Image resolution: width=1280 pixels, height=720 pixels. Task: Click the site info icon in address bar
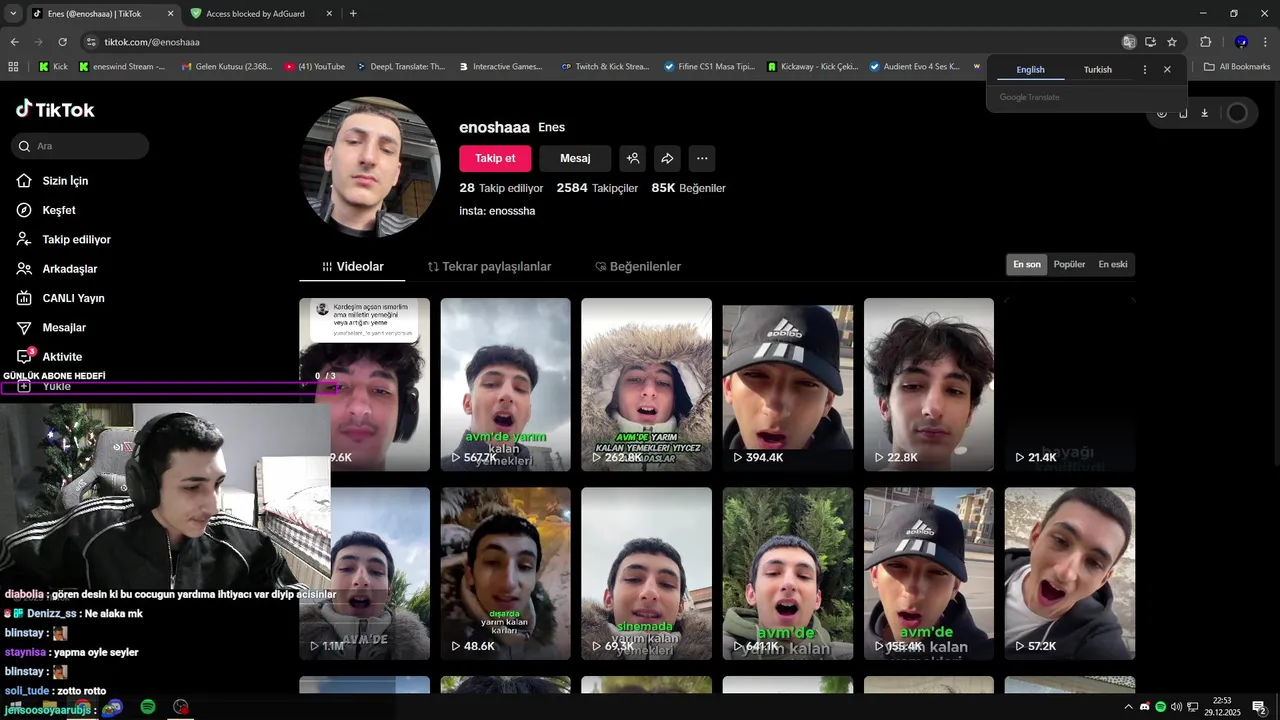(x=91, y=42)
